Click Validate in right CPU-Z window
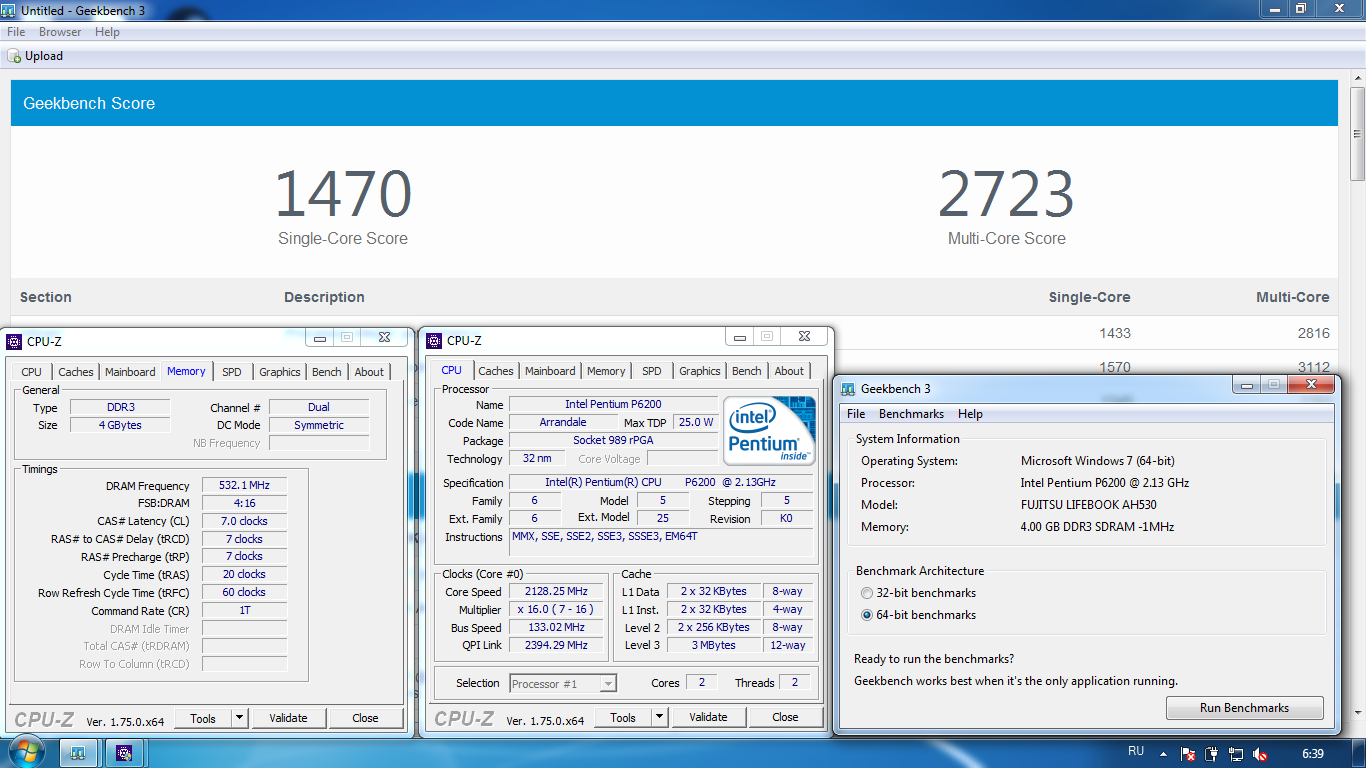The height and width of the screenshot is (768, 1366). [x=708, y=717]
